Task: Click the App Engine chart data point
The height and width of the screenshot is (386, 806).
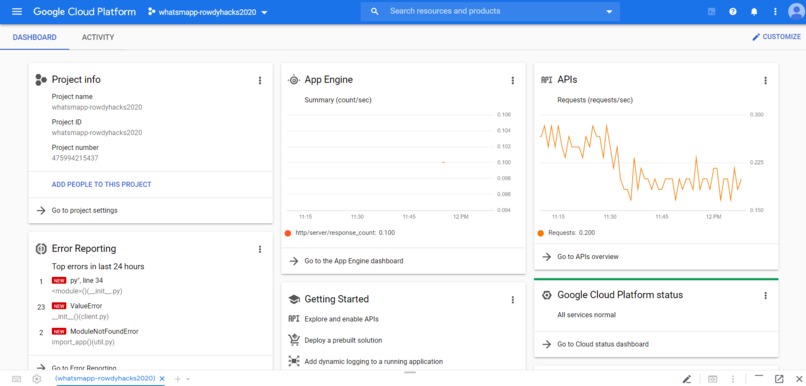Action: 443,162
